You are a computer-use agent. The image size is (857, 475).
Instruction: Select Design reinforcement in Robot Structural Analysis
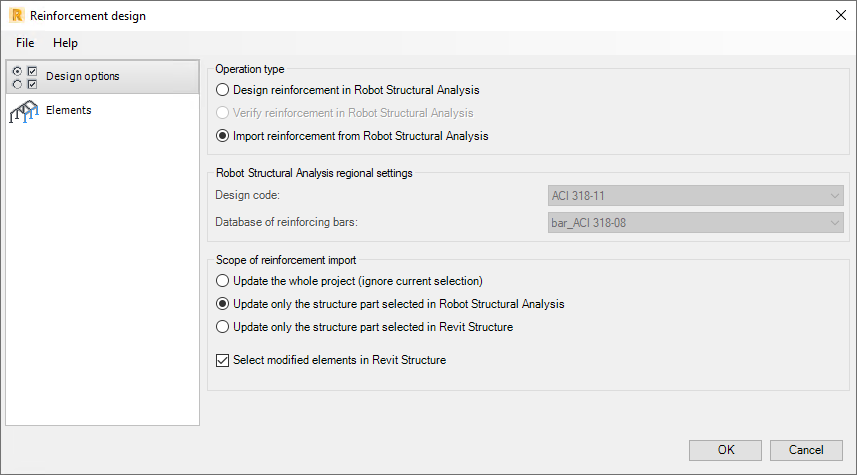(x=224, y=90)
